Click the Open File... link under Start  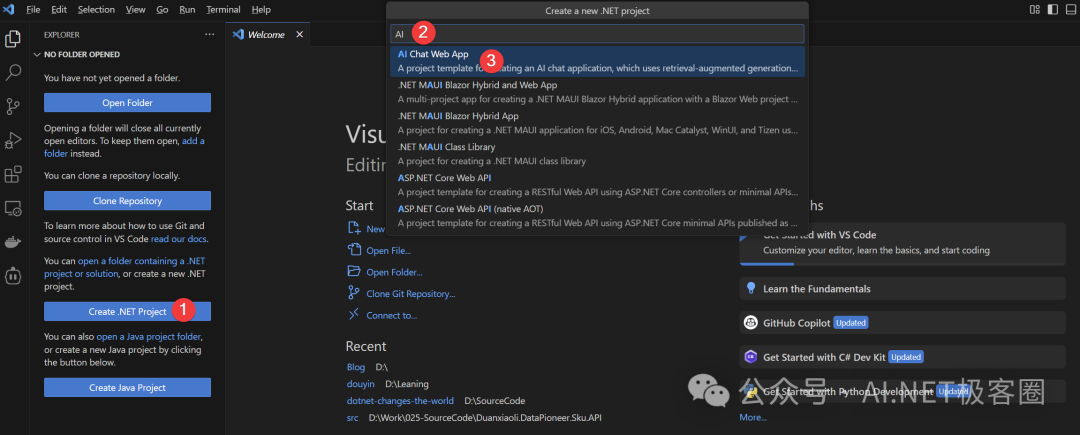point(388,251)
